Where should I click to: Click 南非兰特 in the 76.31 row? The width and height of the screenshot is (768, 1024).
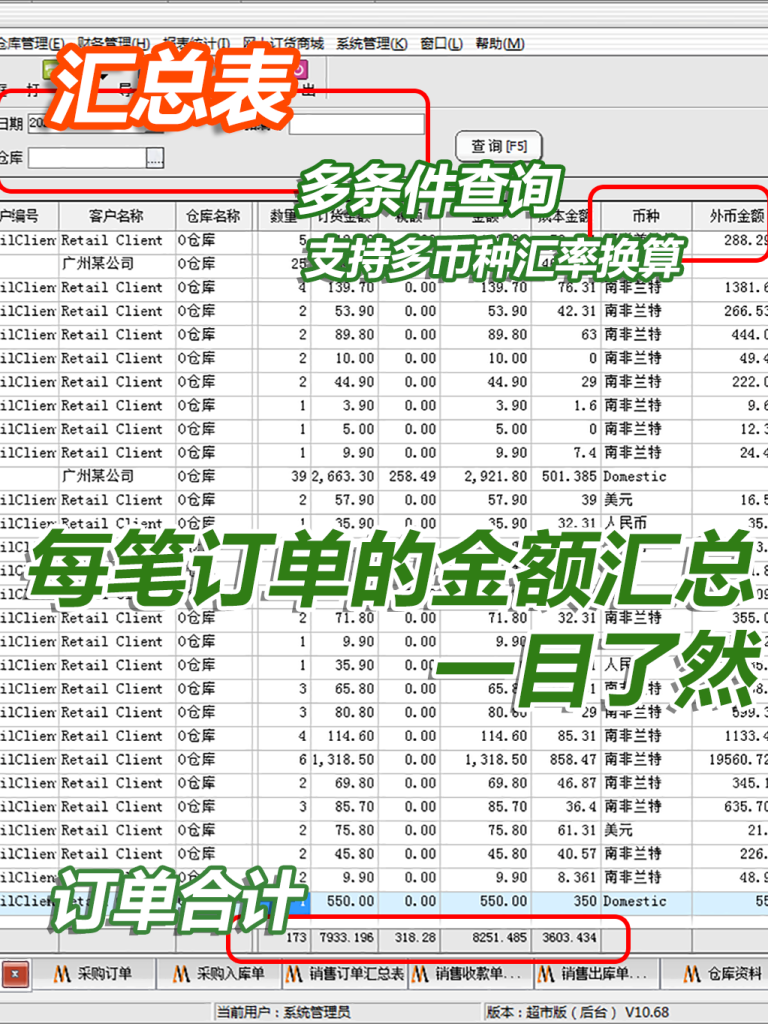(x=632, y=288)
